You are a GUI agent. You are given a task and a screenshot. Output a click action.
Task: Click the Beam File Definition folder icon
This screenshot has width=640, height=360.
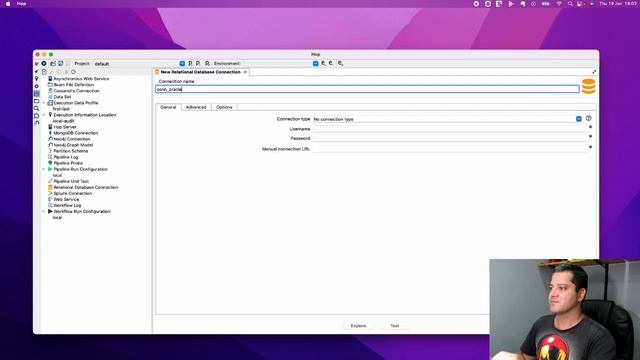50,84
